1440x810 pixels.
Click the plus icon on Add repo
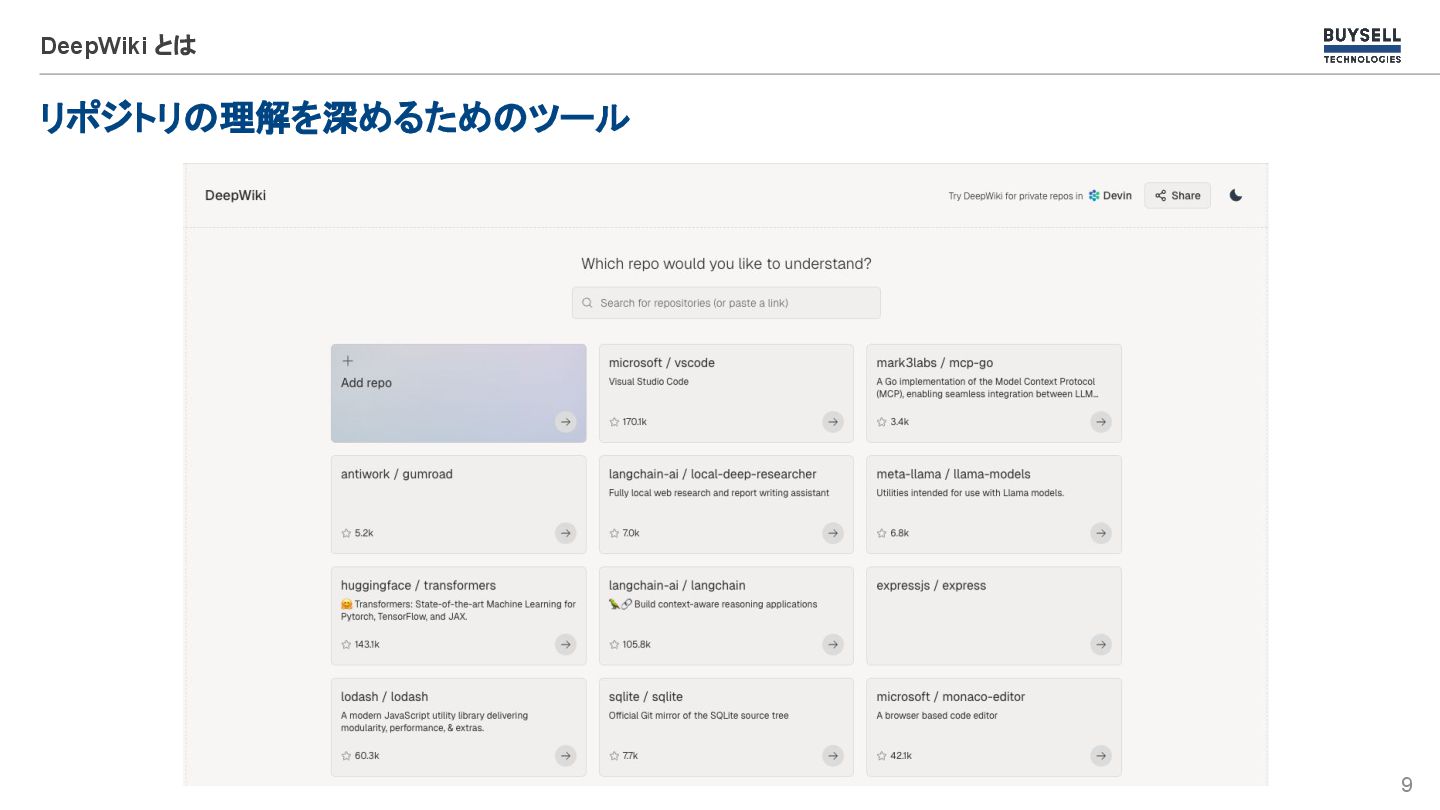(x=347, y=361)
